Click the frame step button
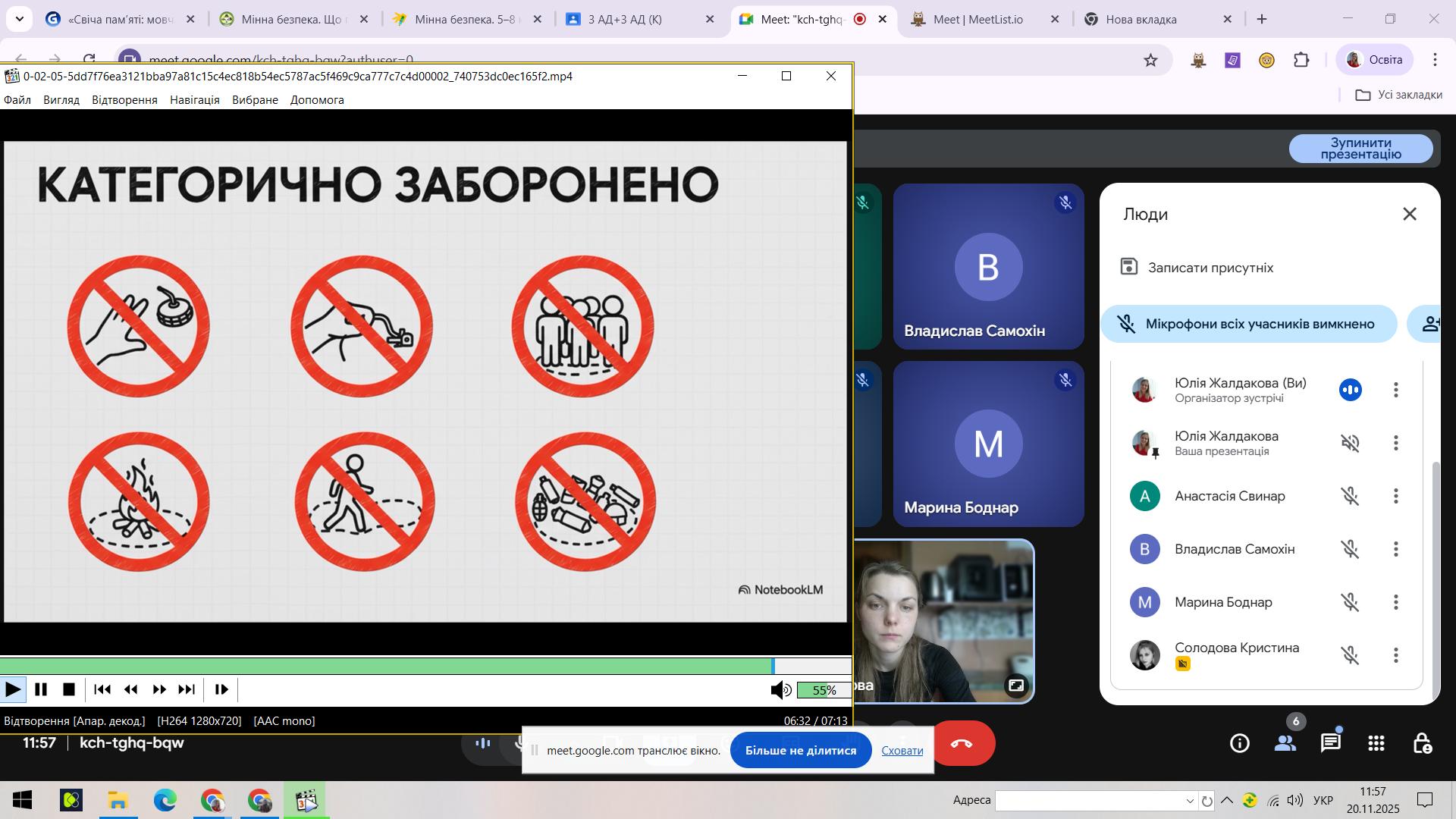This screenshot has width=1456, height=819. pyautogui.click(x=221, y=689)
